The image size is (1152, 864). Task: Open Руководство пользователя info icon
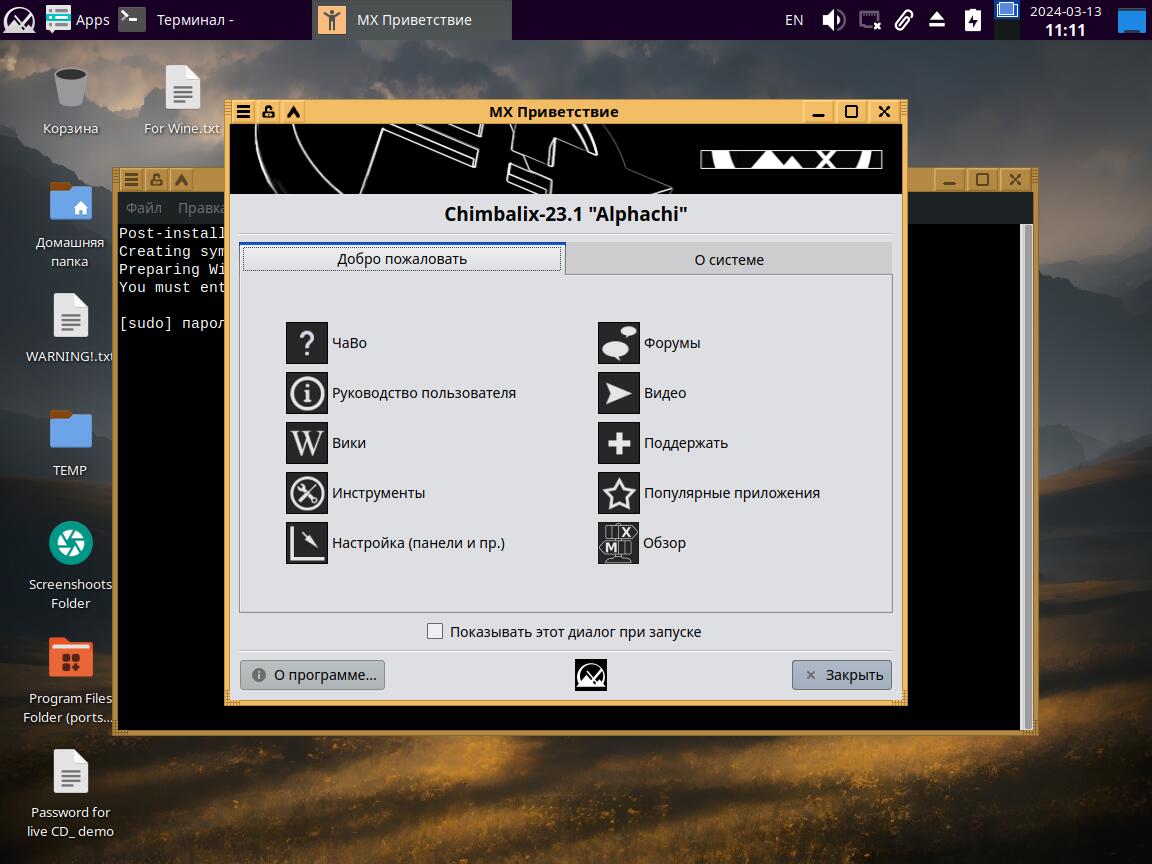306,393
